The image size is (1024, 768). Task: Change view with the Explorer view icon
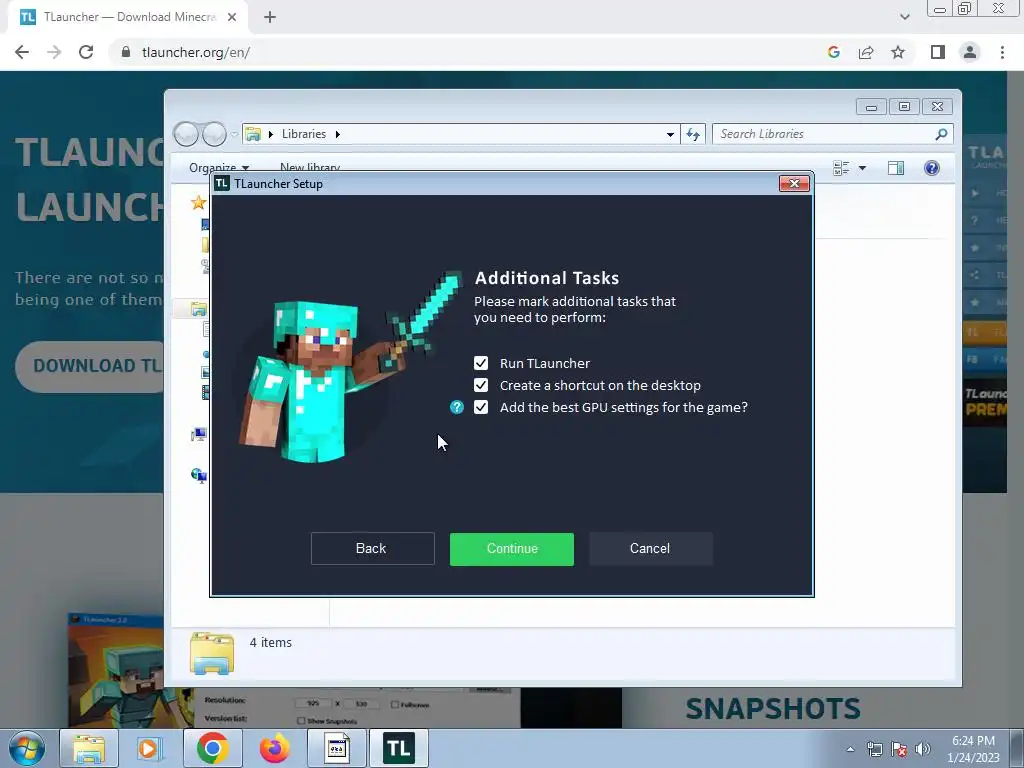(x=841, y=168)
